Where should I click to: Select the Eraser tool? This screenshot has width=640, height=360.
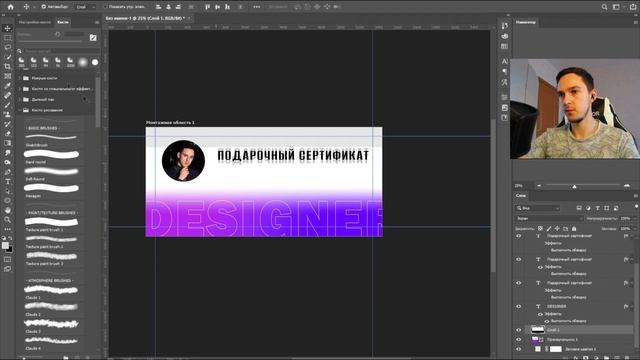(x=7, y=134)
